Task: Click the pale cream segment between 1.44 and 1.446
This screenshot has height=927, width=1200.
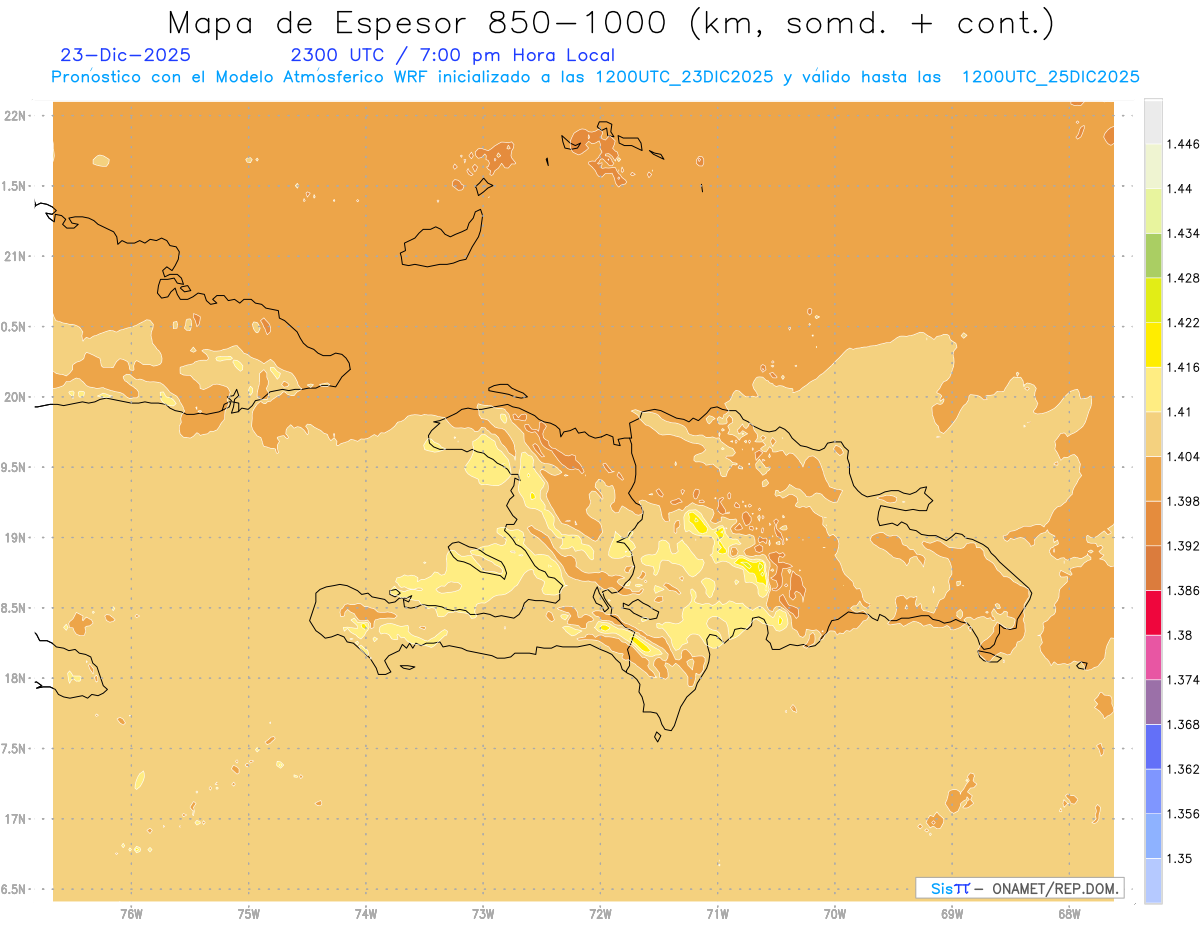Action: [x=1153, y=166]
